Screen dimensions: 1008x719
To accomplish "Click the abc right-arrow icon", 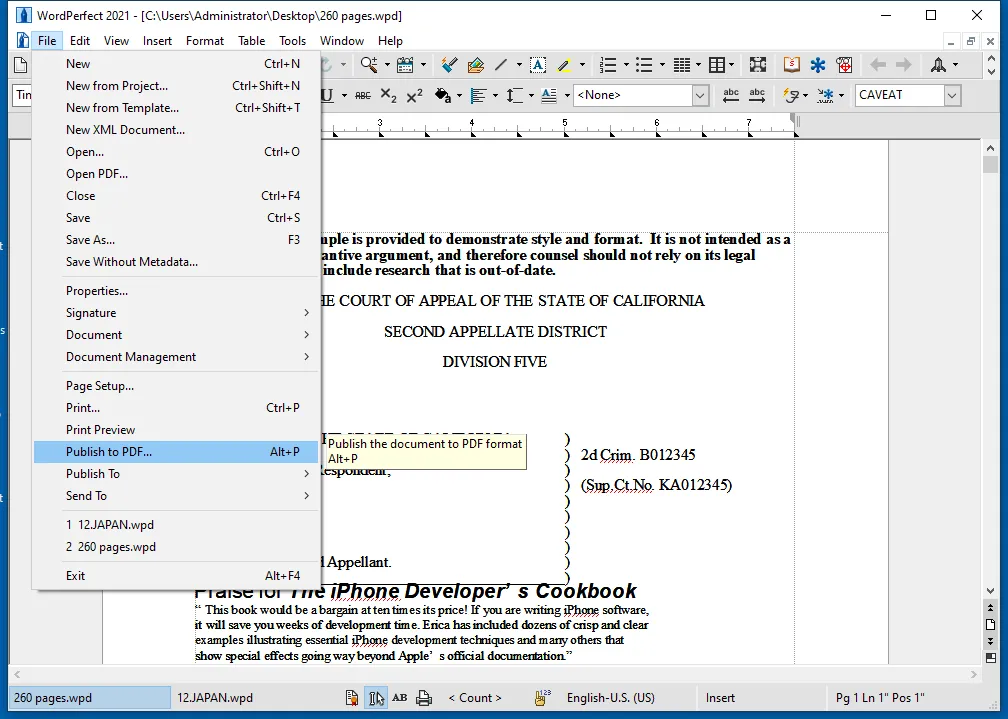I will [x=757, y=95].
